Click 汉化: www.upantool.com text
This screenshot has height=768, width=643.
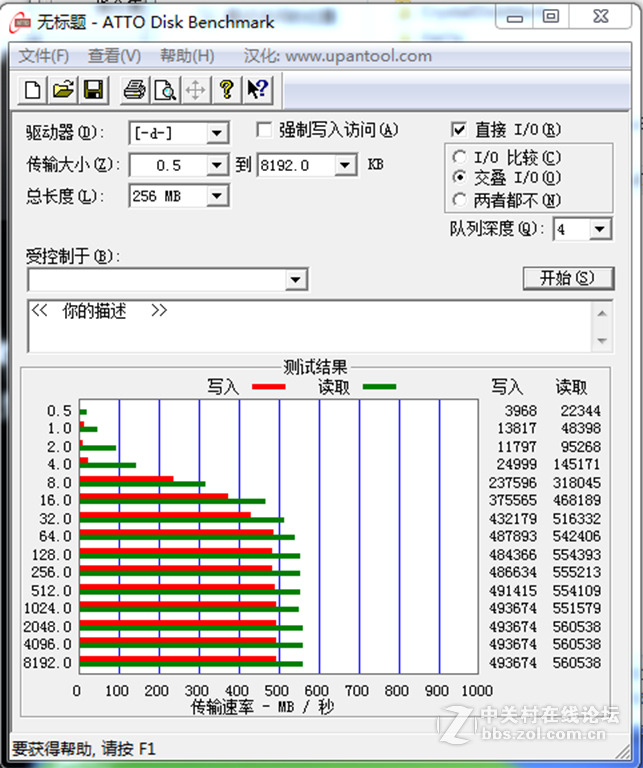coord(338,56)
